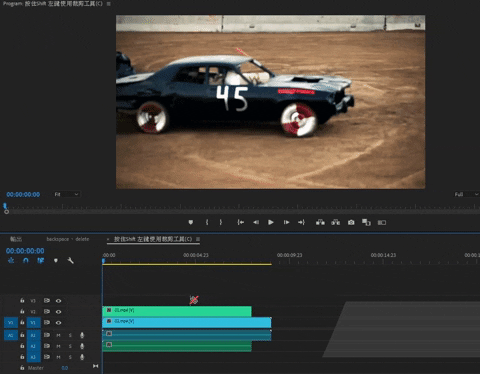This screenshot has height=374, width=480.
Task: Toggle timeline snapping magnet icon
Action: [26, 260]
